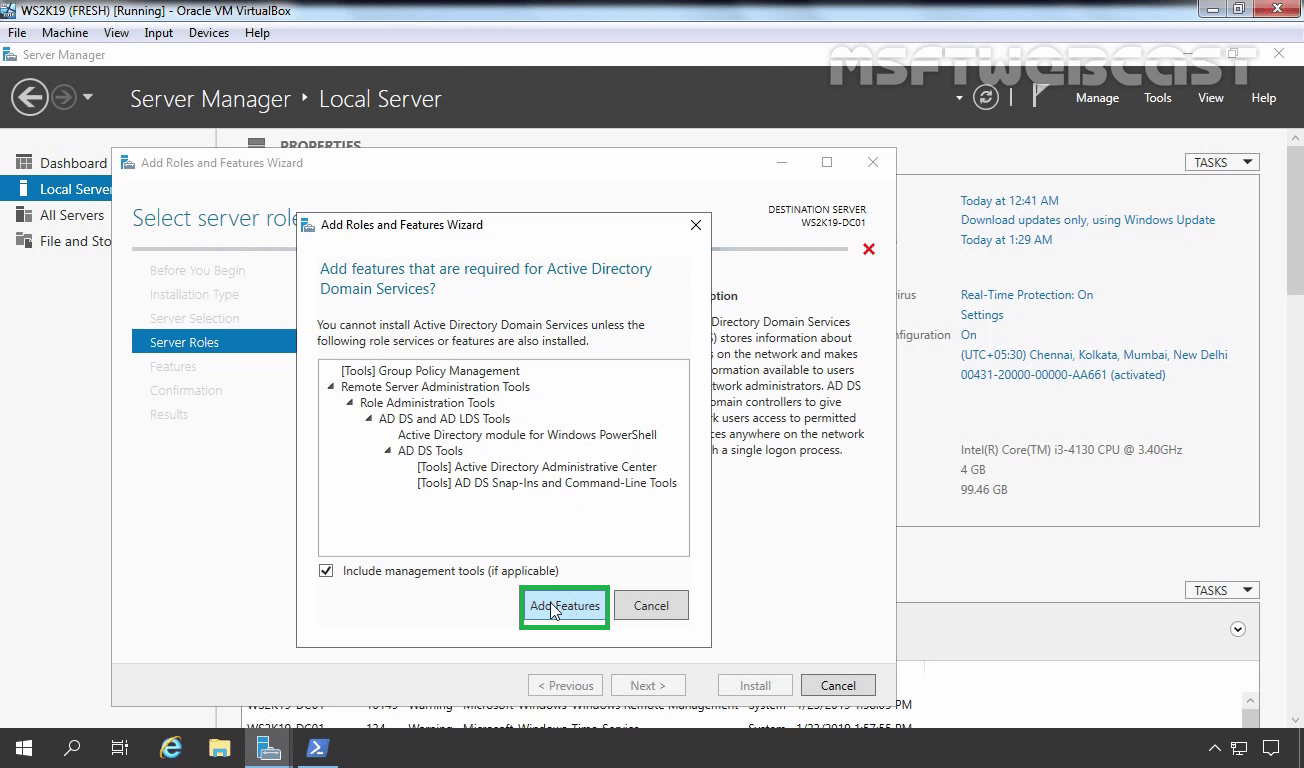Viewport: 1304px width, 768px height.
Task: Open the Settings link
Action: pyautogui.click(x=982, y=315)
